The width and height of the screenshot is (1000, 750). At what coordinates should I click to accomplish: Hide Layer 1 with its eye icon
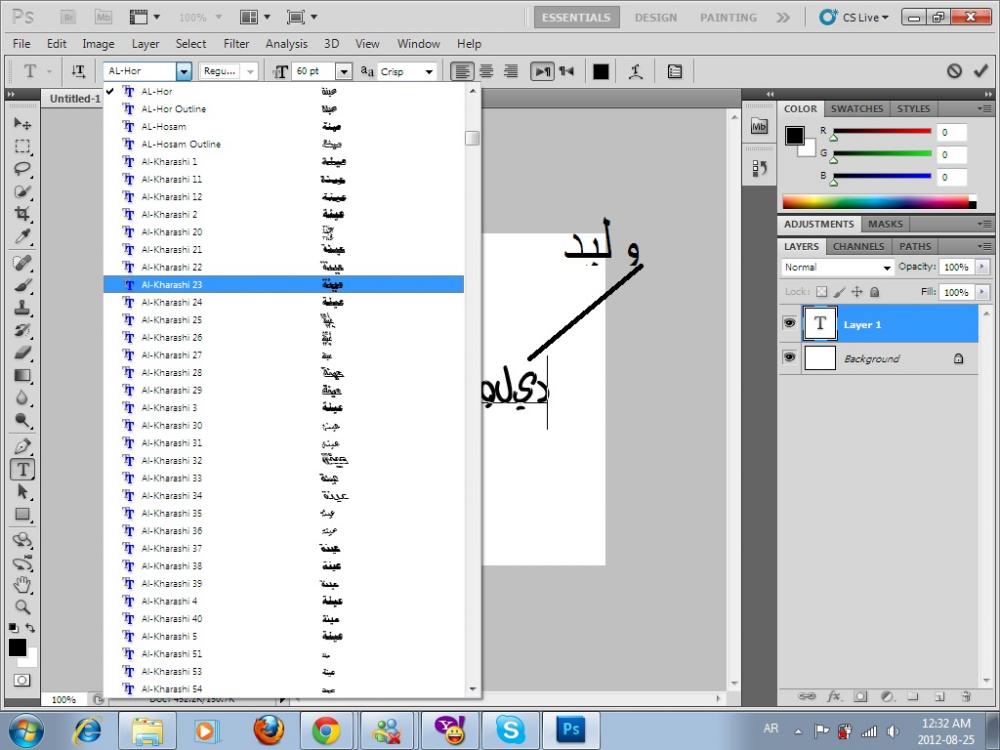[x=790, y=323]
